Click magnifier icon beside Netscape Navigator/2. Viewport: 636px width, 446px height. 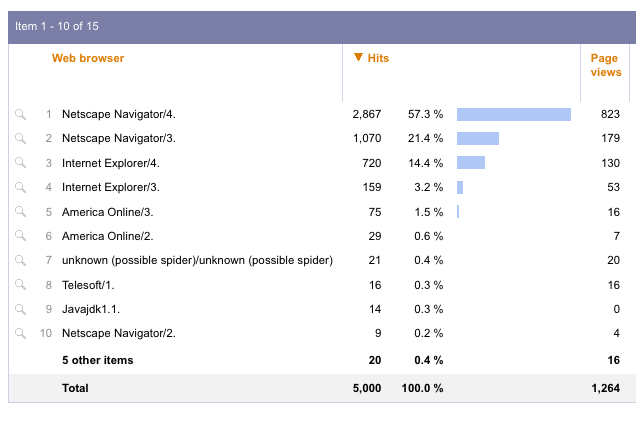coord(20,334)
